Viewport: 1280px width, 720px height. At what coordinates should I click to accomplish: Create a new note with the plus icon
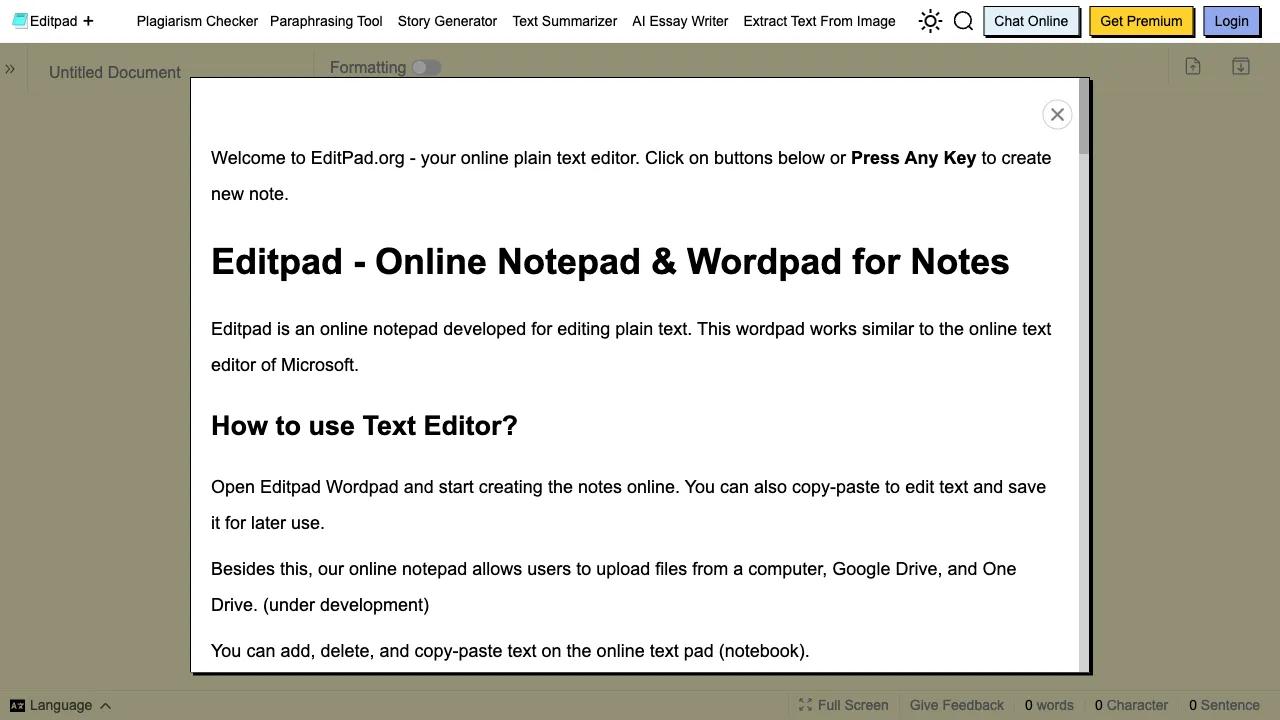coord(88,21)
